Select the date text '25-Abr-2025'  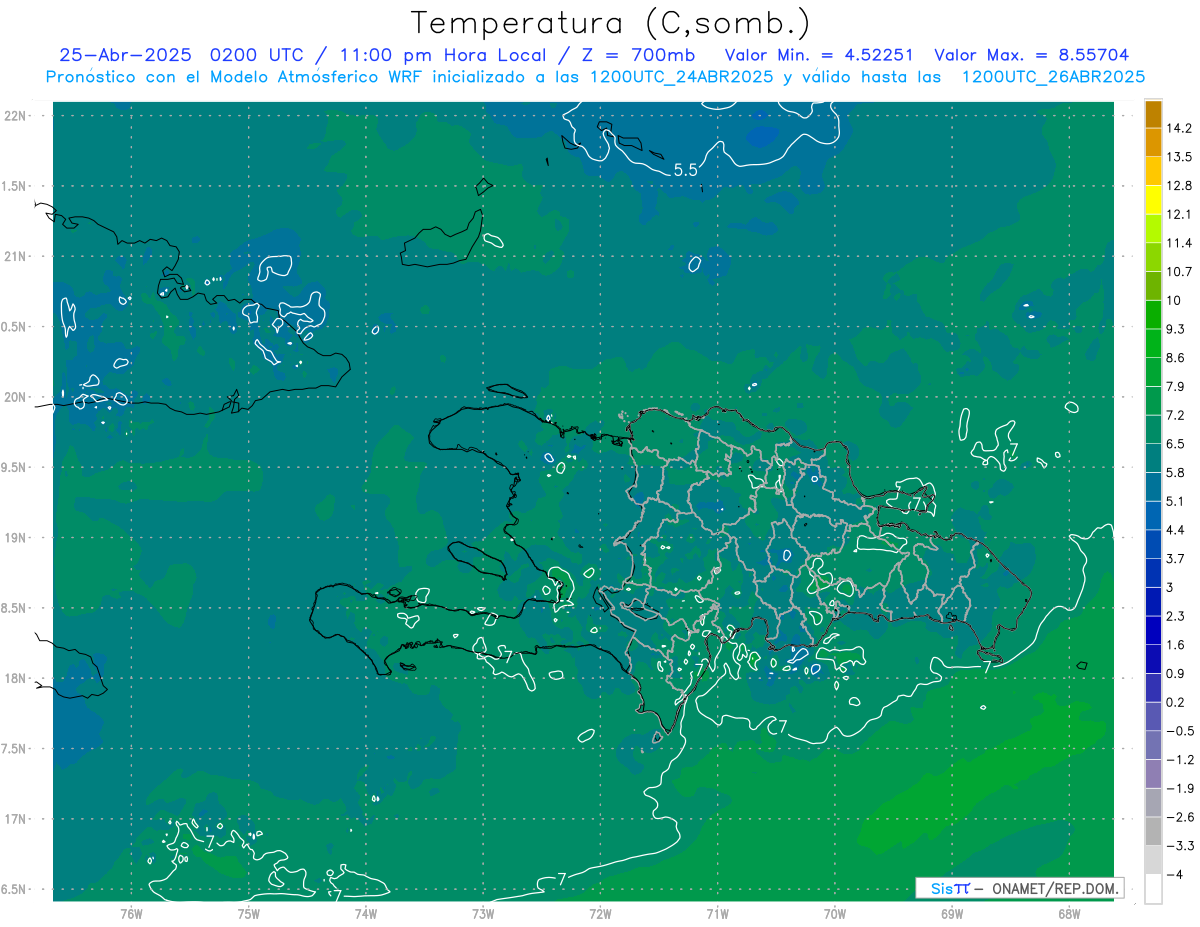(x=127, y=55)
